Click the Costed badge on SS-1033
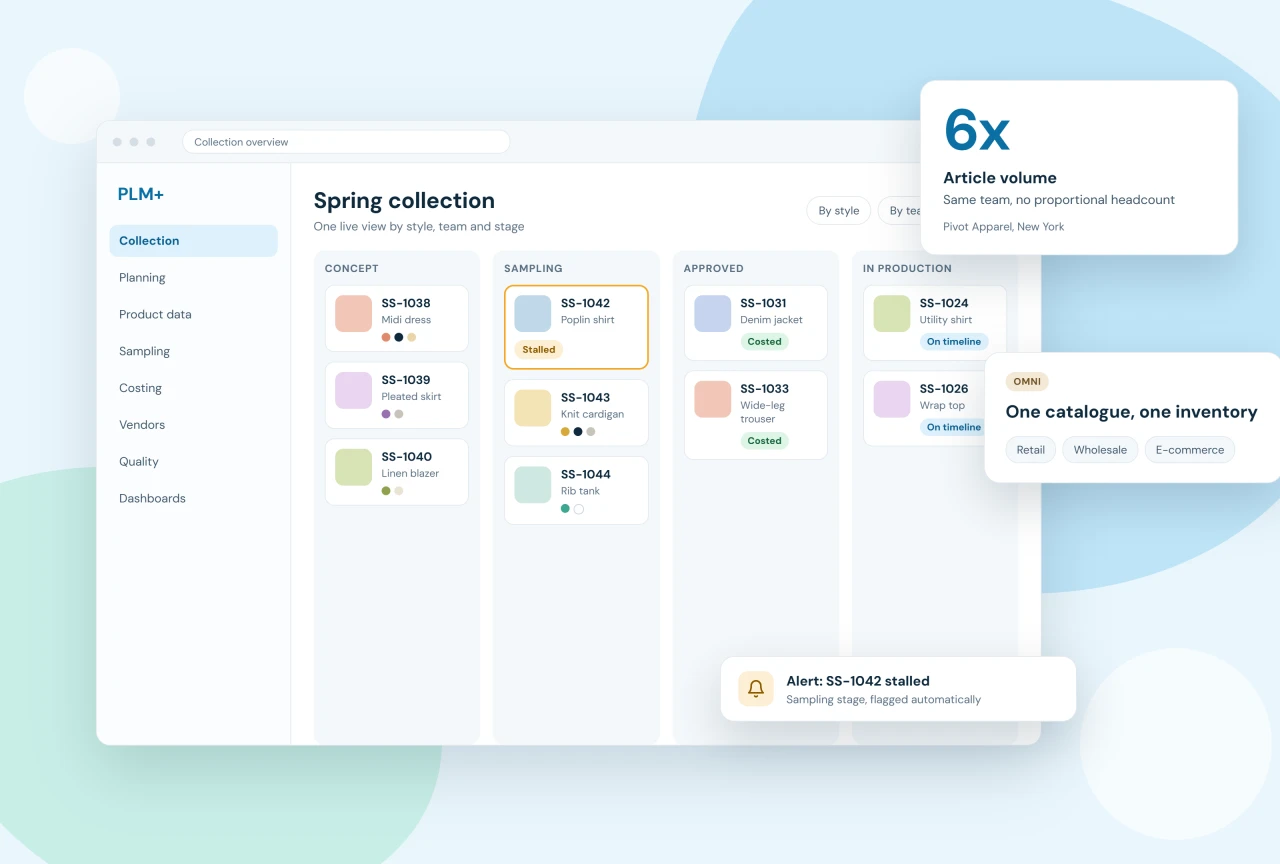This screenshot has height=864, width=1280. 765,441
